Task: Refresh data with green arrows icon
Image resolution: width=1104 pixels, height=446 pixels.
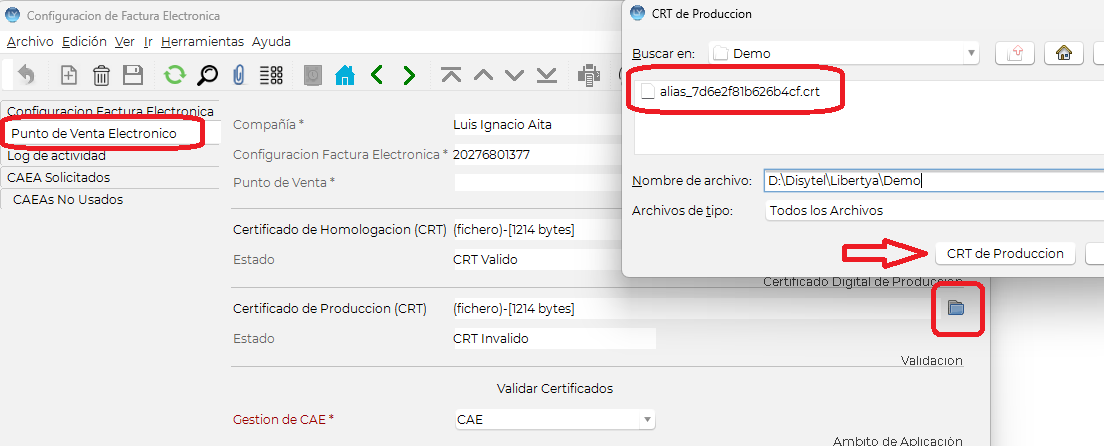Action: [174, 75]
